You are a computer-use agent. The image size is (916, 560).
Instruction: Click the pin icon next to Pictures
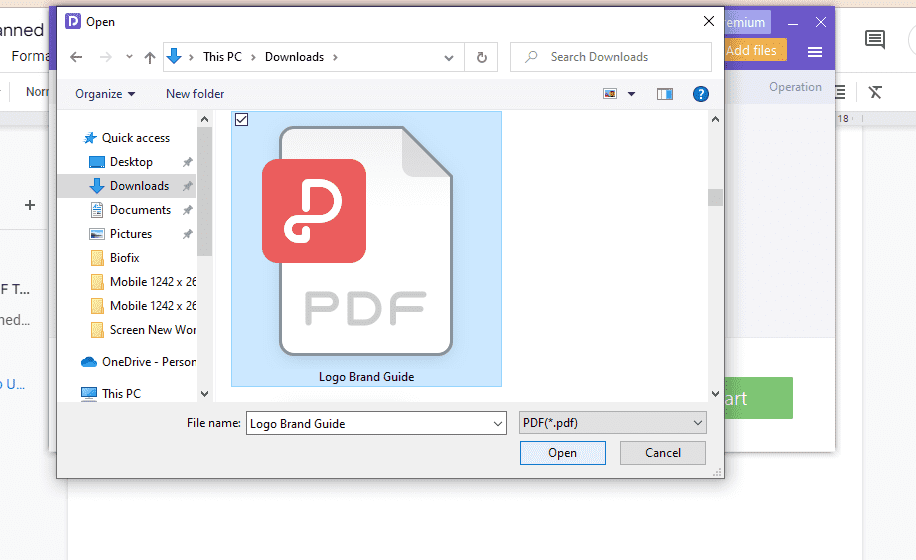(x=188, y=234)
